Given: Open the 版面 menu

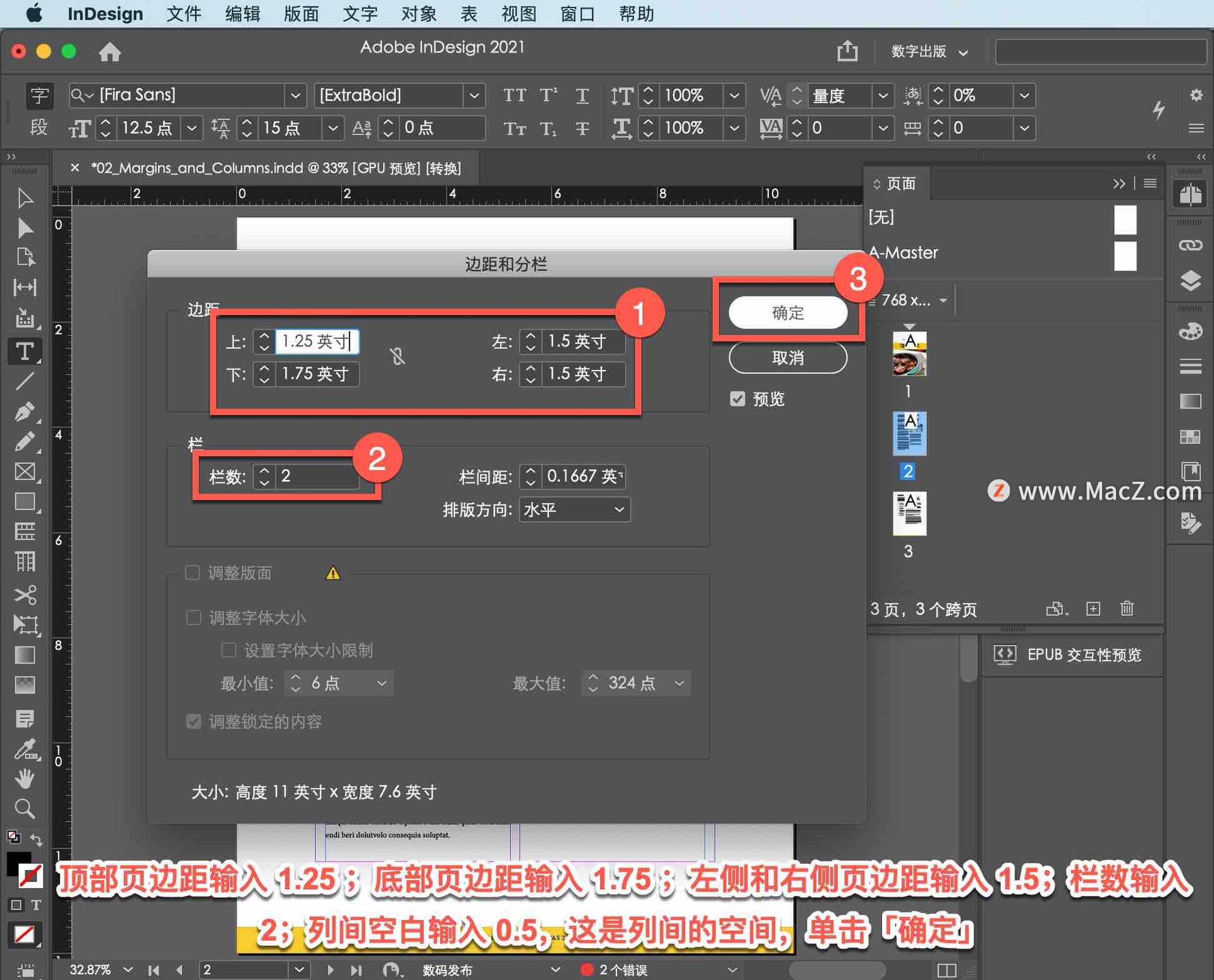Looking at the screenshot, I should point(301,13).
